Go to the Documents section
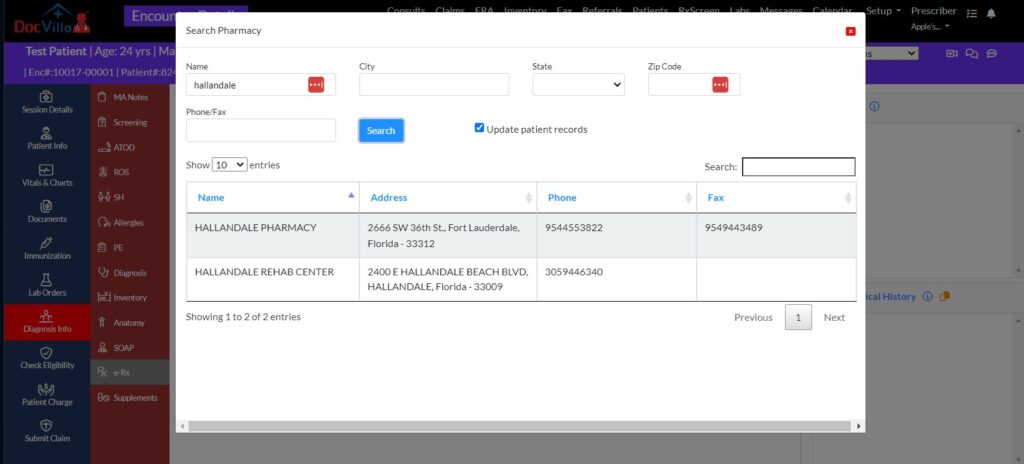Image resolution: width=1024 pixels, height=464 pixels. [x=46, y=212]
